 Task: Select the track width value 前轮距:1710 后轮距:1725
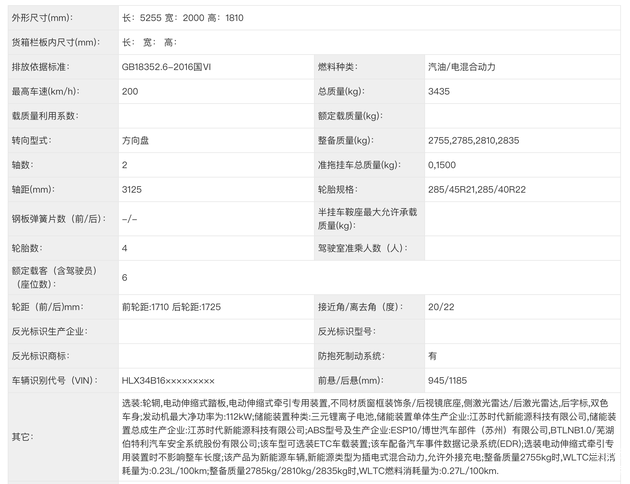click(171, 306)
